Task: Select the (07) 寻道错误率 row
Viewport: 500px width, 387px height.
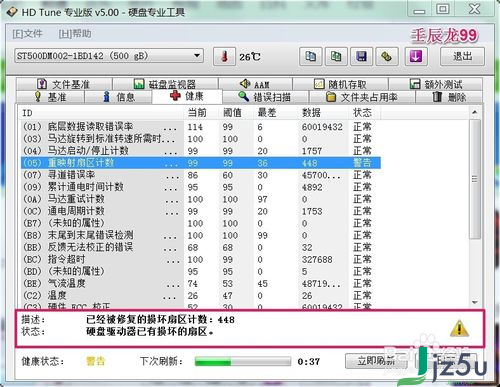Action: (201, 175)
